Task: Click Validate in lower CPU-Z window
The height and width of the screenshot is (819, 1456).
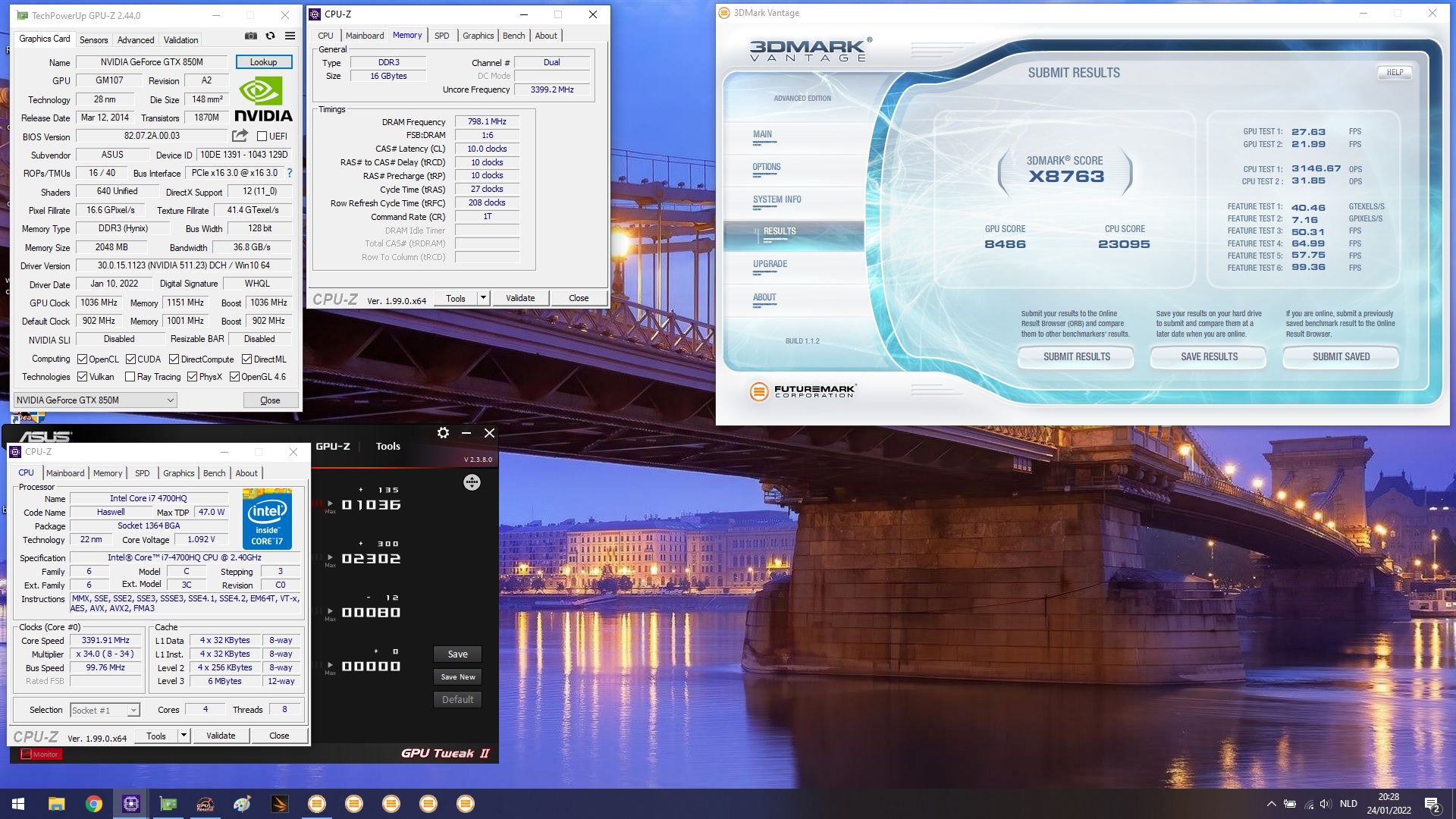Action: (221, 736)
